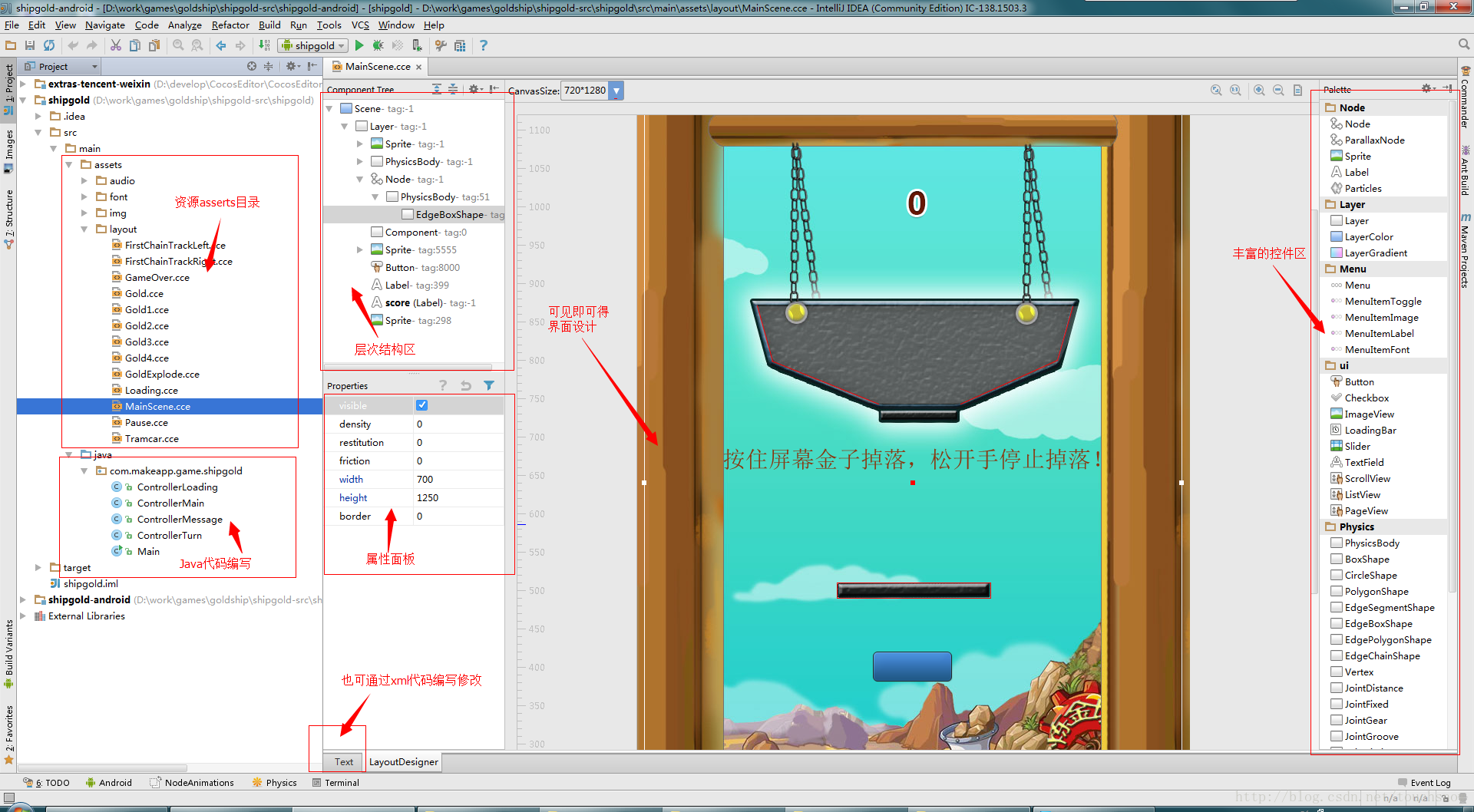Click Search Everywhere magnifier at top right
The height and width of the screenshot is (812, 1474).
click(1464, 45)
